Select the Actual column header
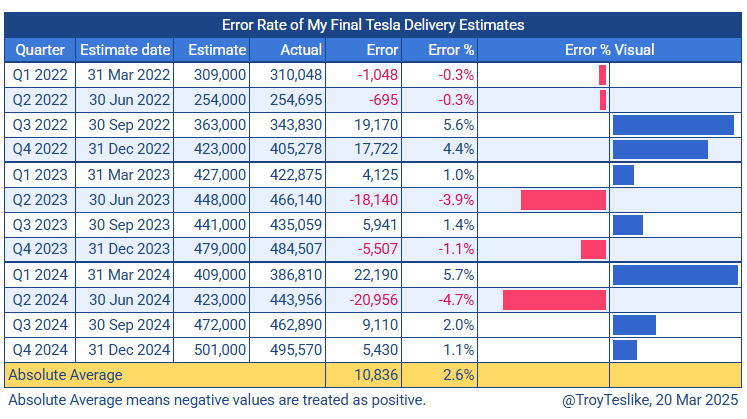Image resolution: width=747 pixels, height=419 pixels. pos(299,49)
